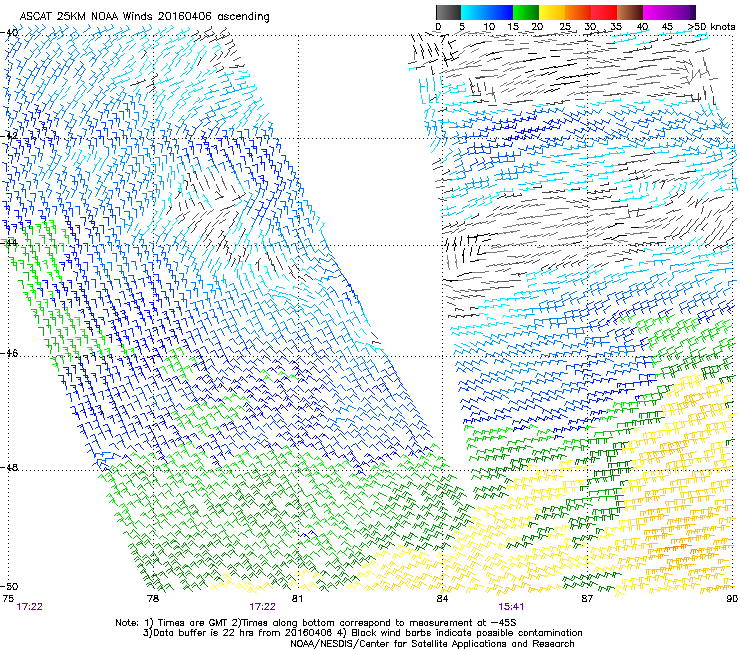Click the latitude label '-44'

point(9,243)
